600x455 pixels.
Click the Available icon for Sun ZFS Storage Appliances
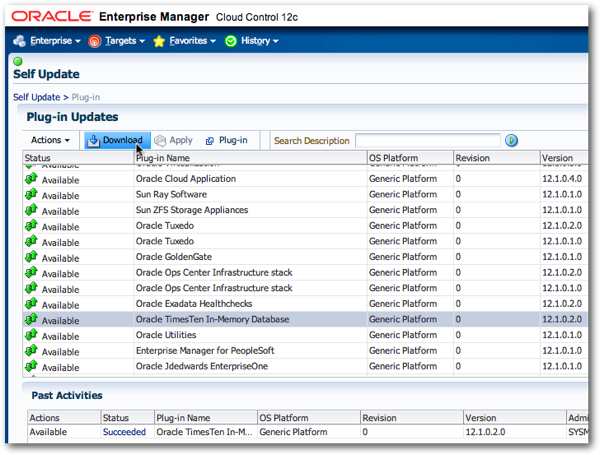tap(31, 210)
